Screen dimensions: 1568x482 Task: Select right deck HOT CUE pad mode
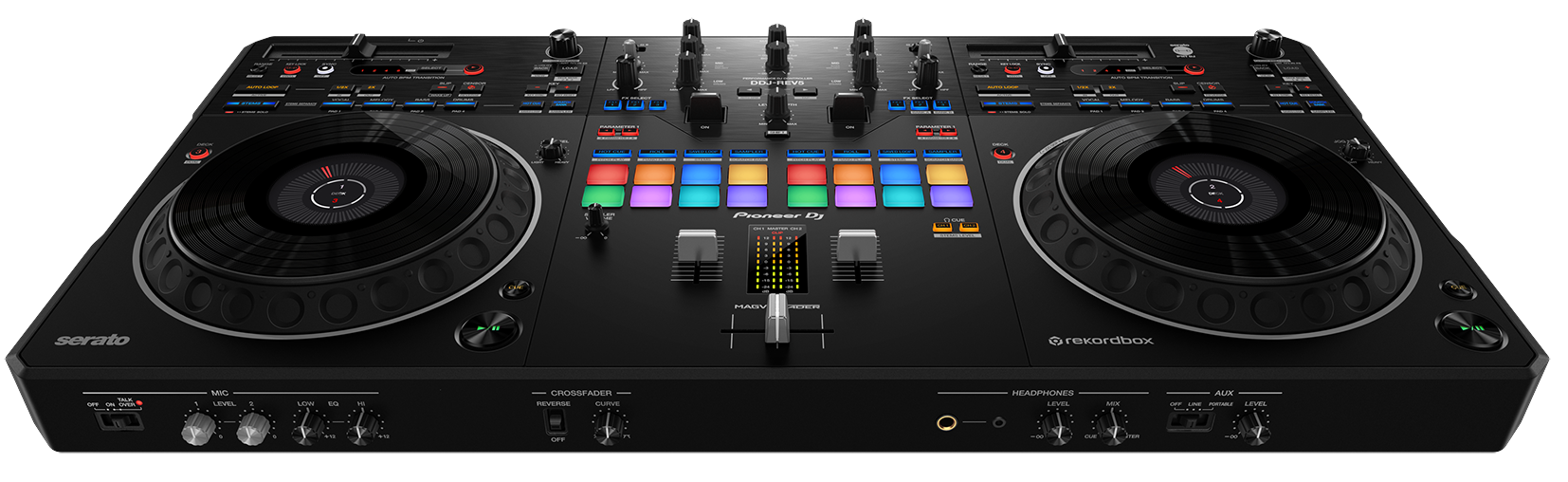coord(806,153)
